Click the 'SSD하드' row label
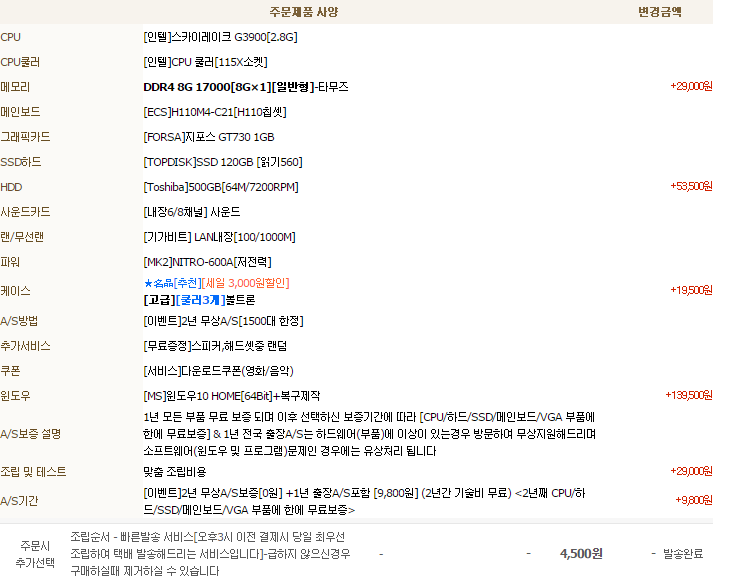The image size is (729, 581). click(x=21, y=162)
